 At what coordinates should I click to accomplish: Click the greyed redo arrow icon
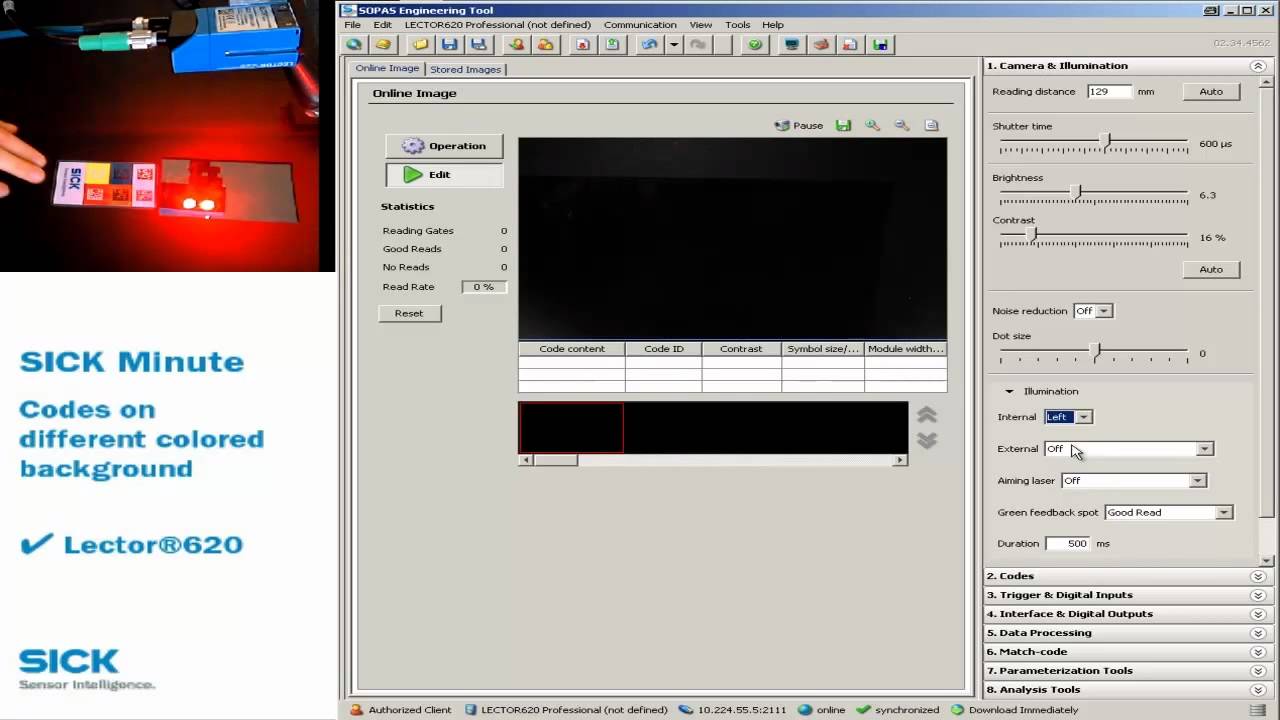coord(698,44)
